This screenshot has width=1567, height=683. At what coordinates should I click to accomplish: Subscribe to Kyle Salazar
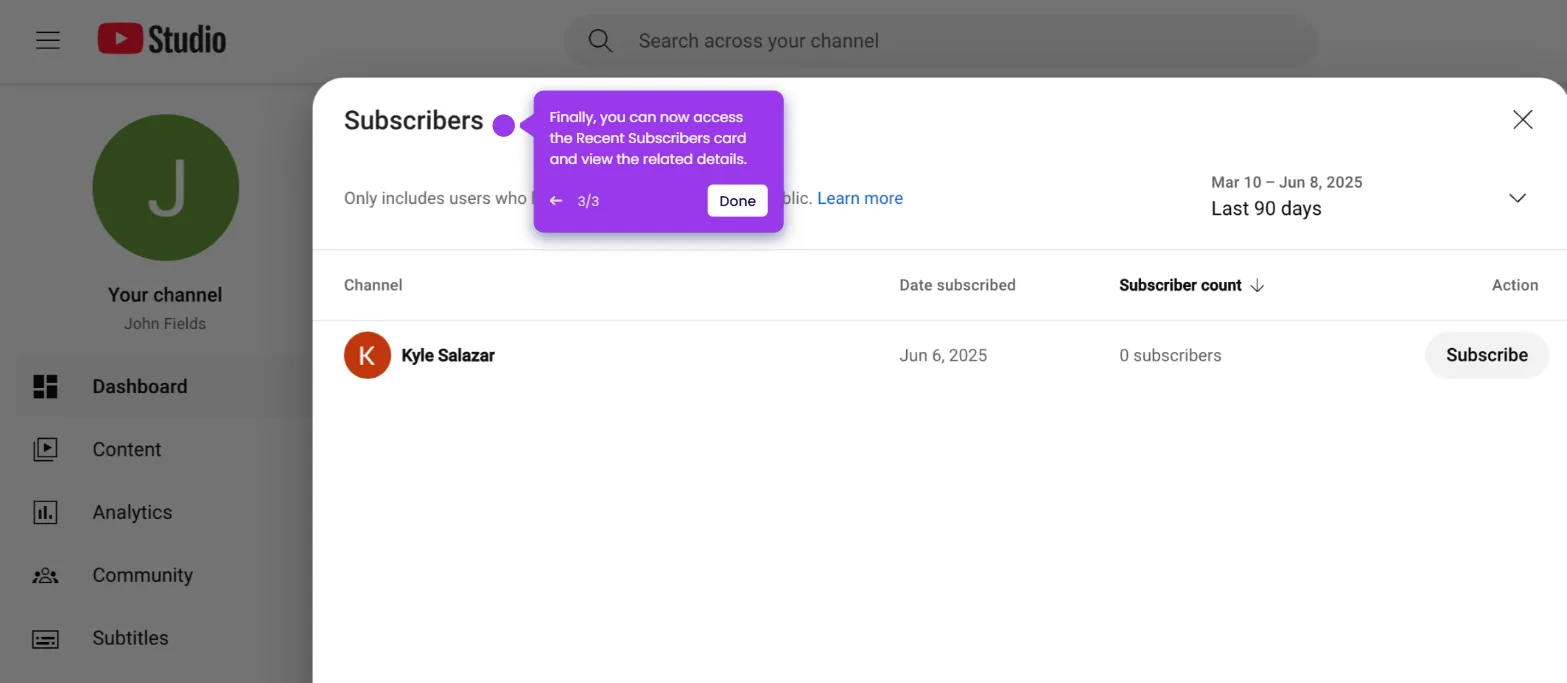tap(1486, 355)
